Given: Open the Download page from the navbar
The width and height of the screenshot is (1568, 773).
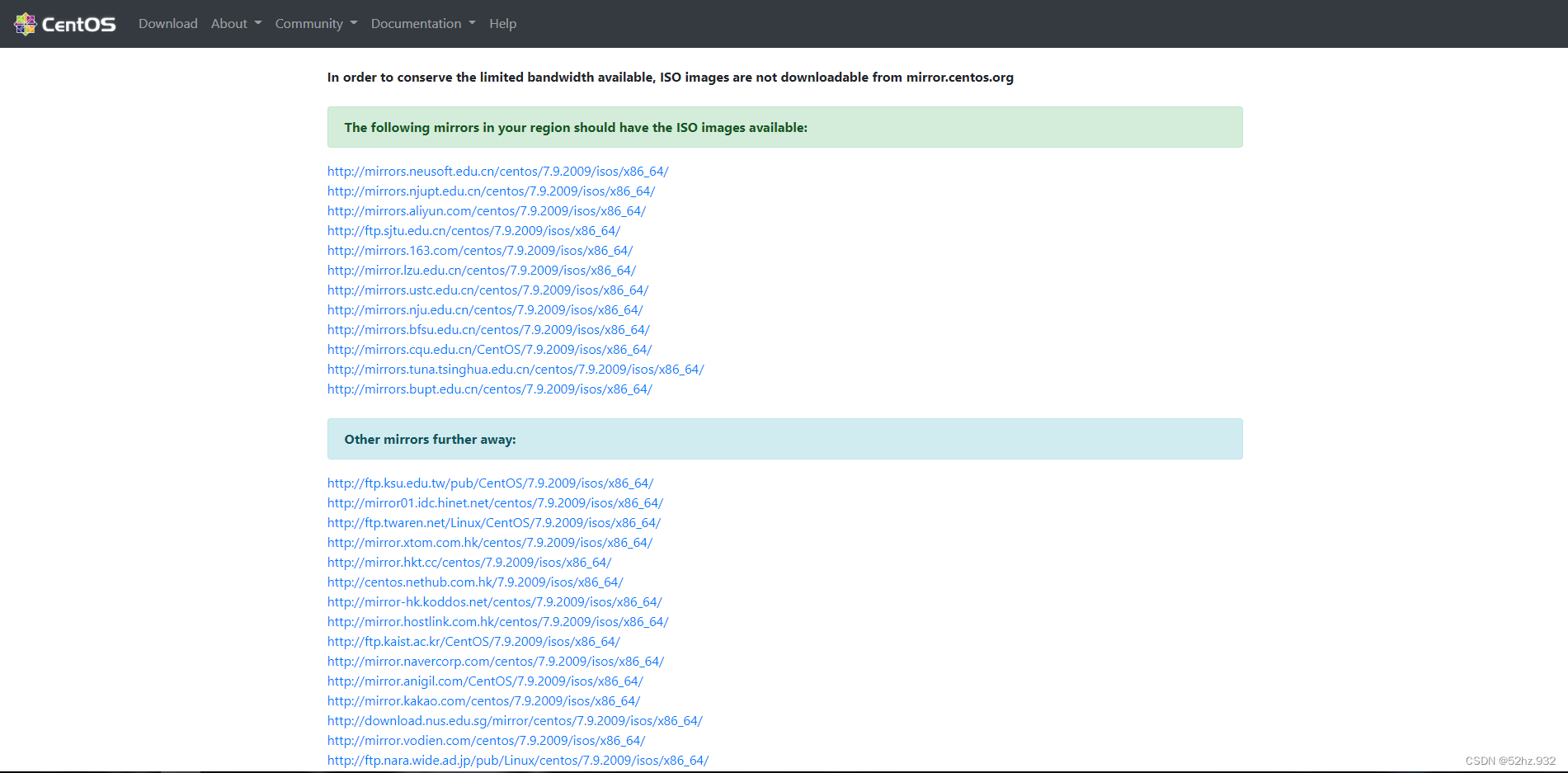Looking at the screenshot, I should pos(168,24).
